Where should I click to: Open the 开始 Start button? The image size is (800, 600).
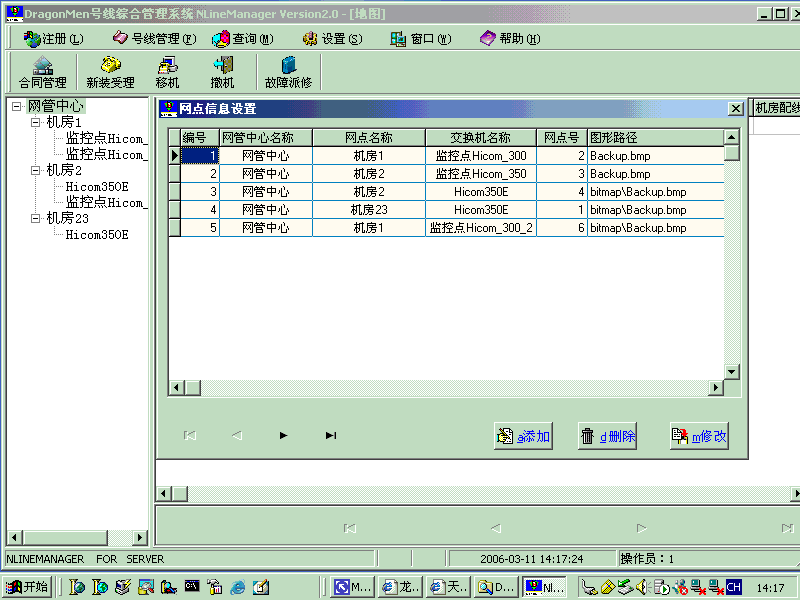pos(27,587)
